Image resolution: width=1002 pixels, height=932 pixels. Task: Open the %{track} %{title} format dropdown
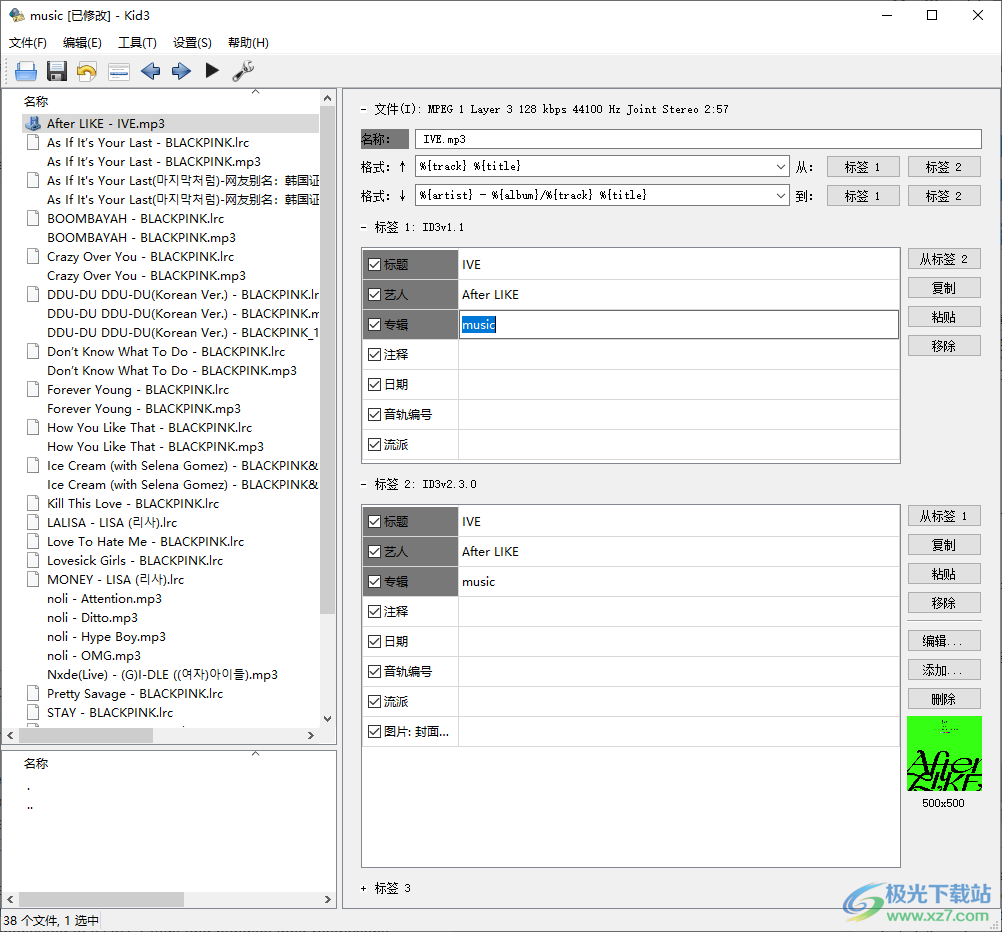tap(781, 167)
